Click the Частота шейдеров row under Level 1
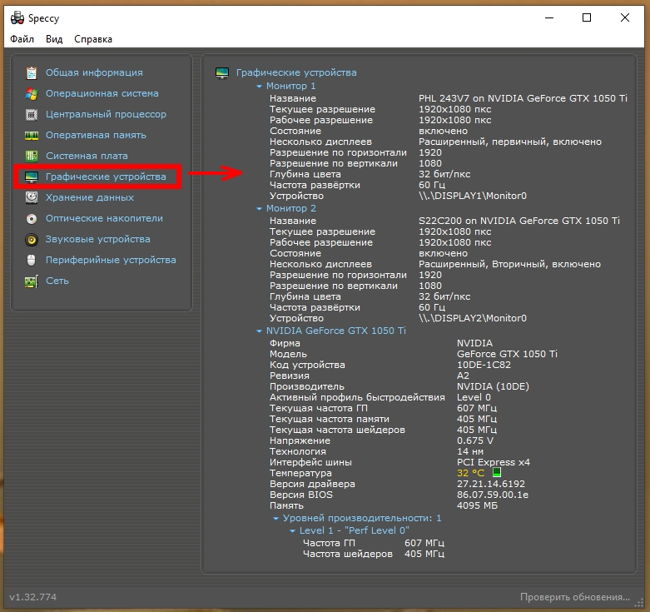This screenshot has width=650, height=612. tap(374, 554)
